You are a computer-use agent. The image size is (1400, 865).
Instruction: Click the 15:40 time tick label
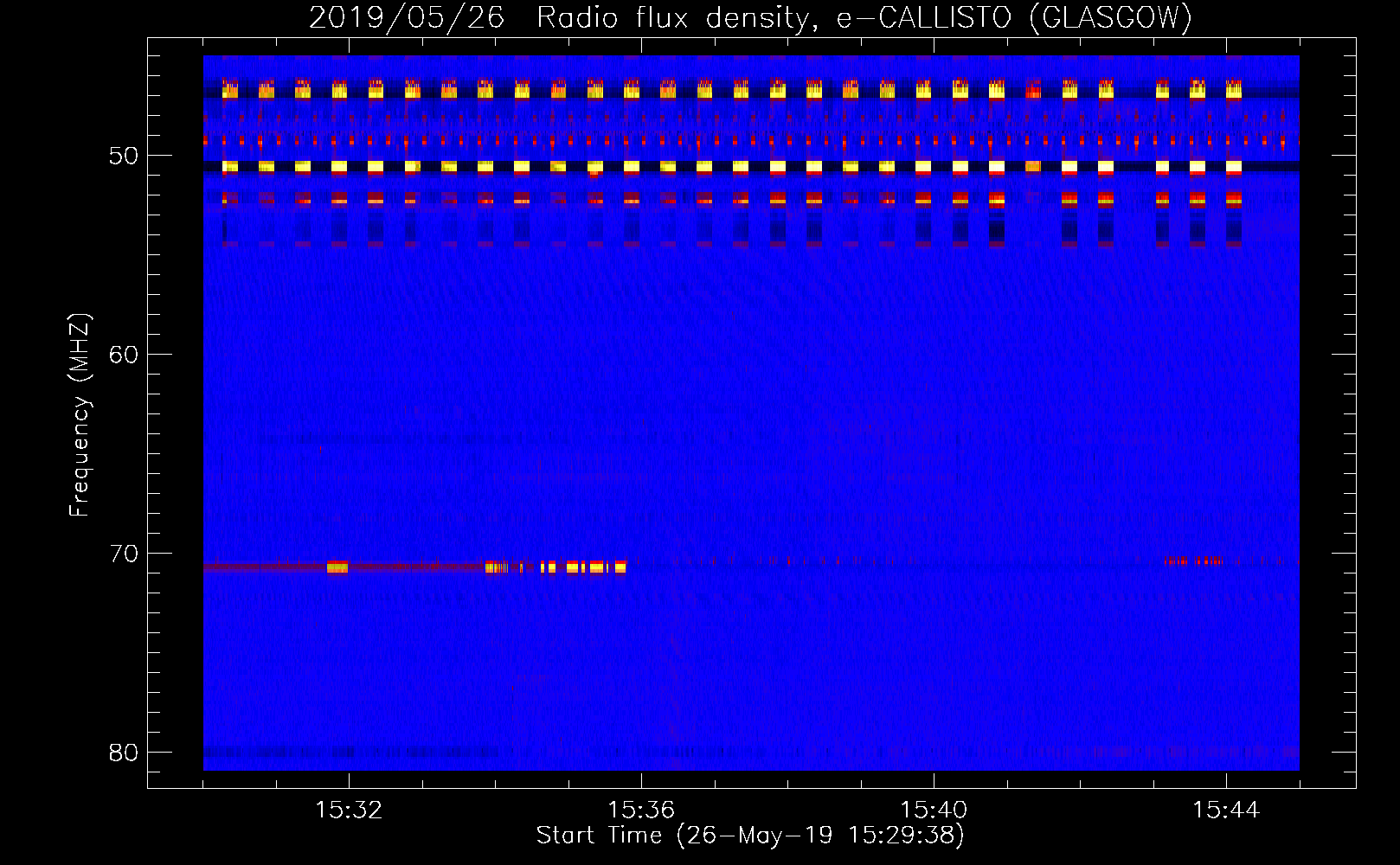pos(934,811)
